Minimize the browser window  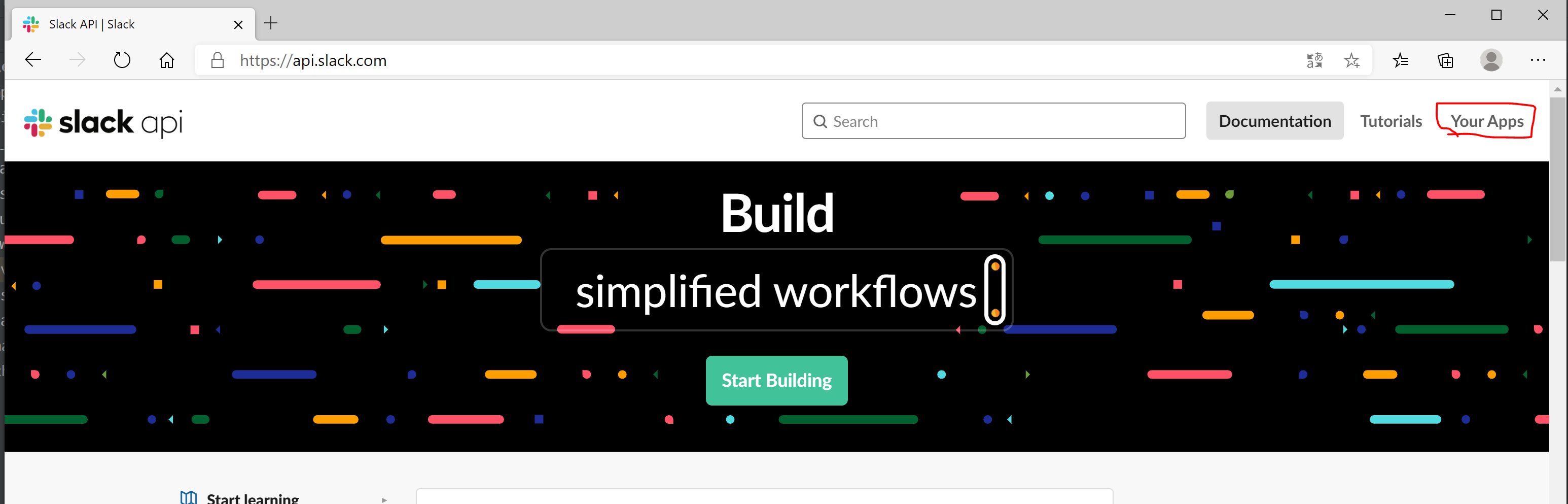click(x=1450, y=15)
